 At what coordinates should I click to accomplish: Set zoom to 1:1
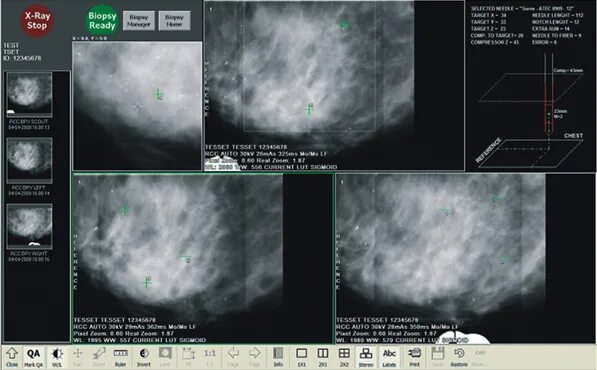pyautogui.click(x=210, y=357)
